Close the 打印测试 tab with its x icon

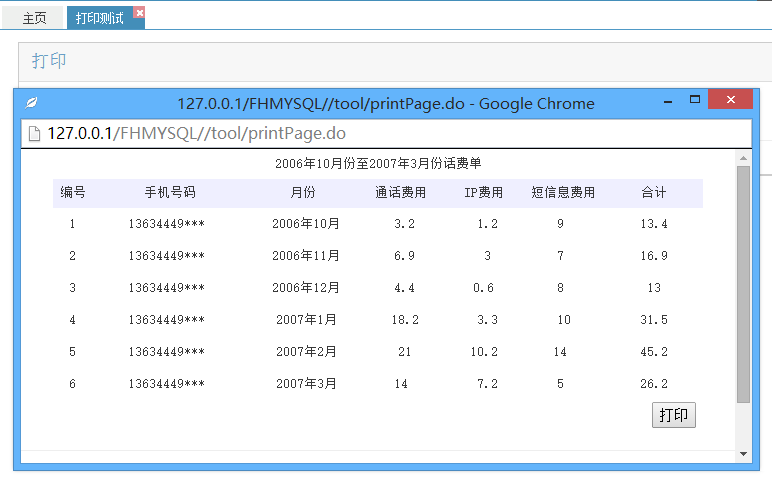tap(140, 13)
